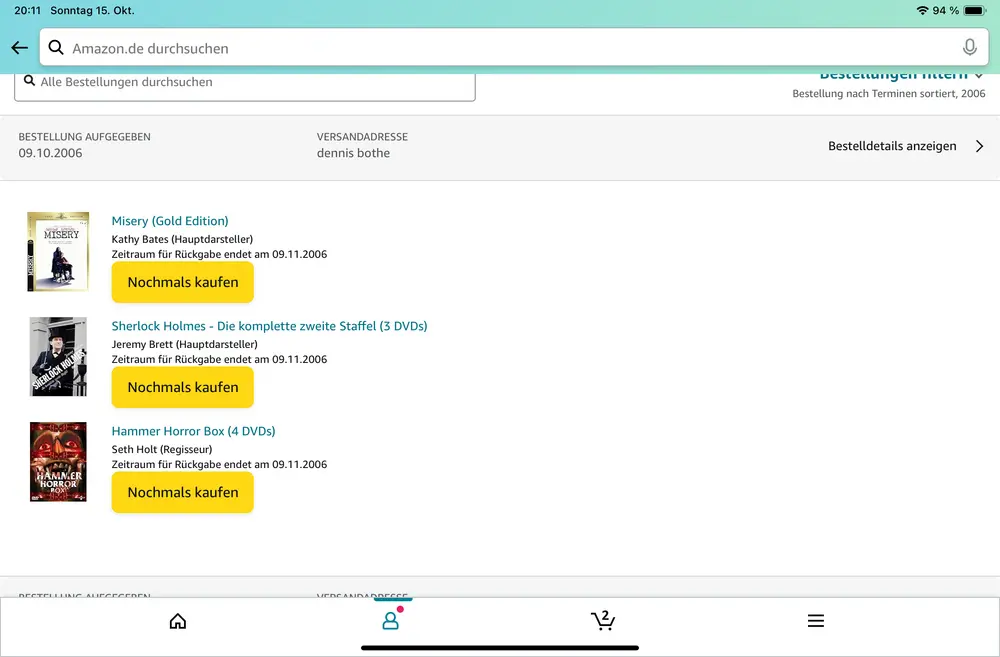Tap 'Bestellung nach Terminen sortiert, 2006' text
Image resolution: width=1000 pixels, height=657 pixels.
pos(889,94)
